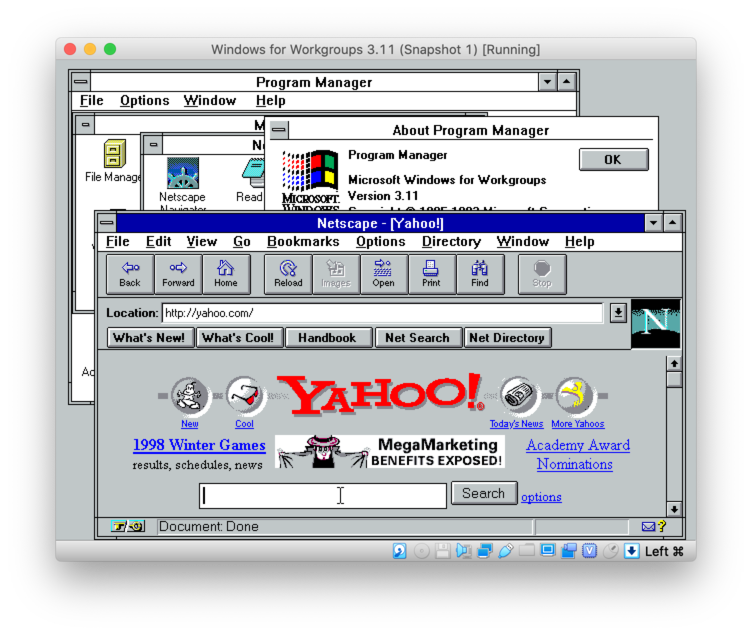Click the What's Cool! directory button

pos(238,338)
